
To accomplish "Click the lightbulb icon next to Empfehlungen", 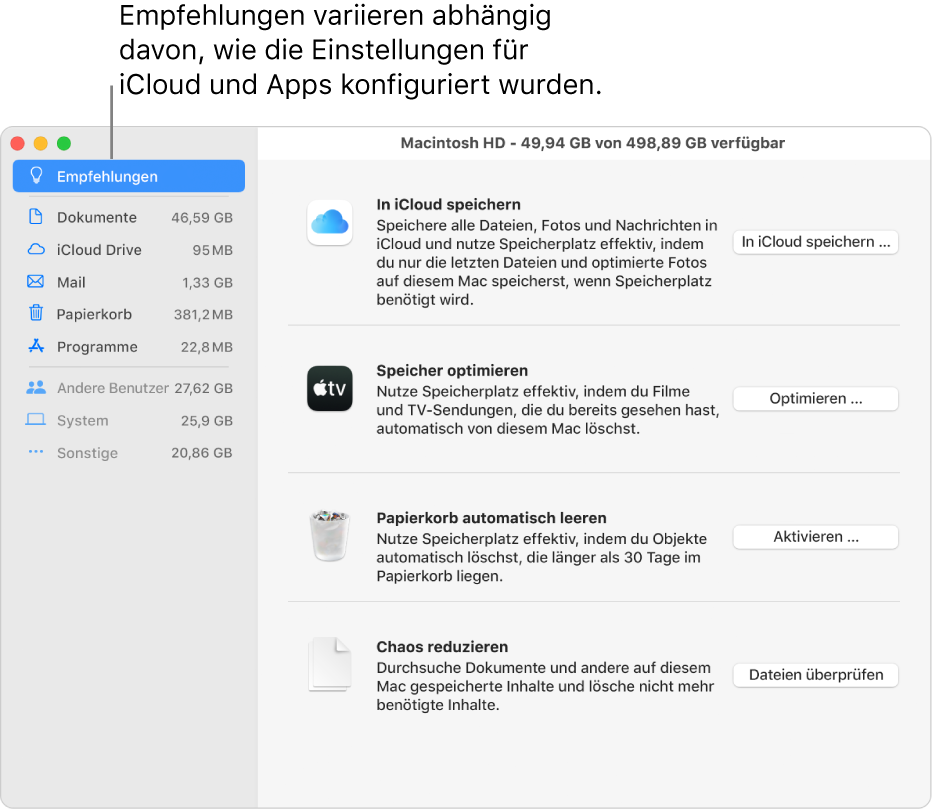I will click(36, 176).
